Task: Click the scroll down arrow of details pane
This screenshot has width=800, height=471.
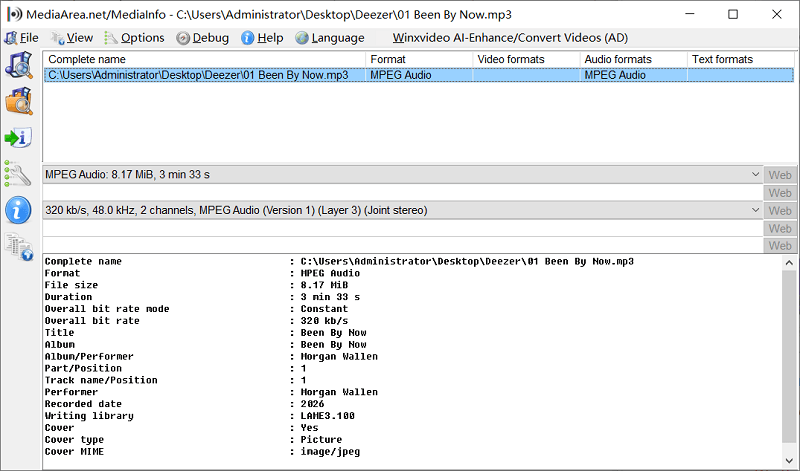Action: pyautogui.click(x=789, y=461)
